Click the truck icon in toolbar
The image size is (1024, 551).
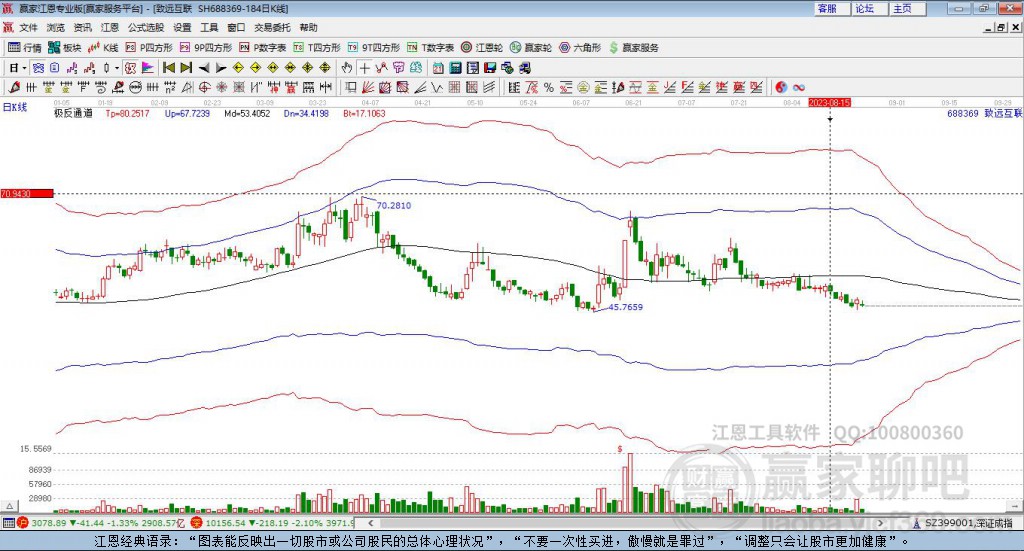(524, 68)
